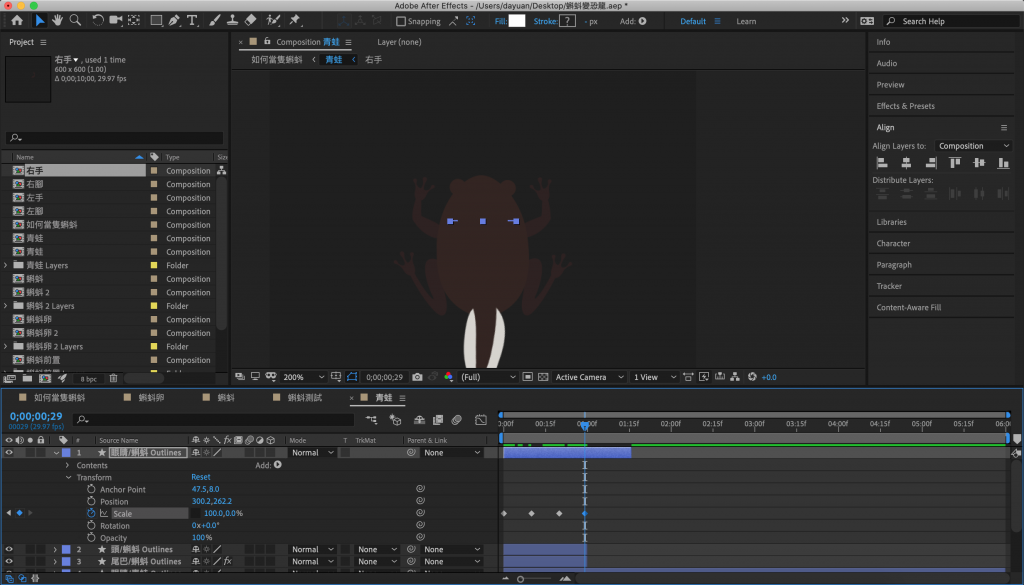Select the Hand tool

click(57, 21)
